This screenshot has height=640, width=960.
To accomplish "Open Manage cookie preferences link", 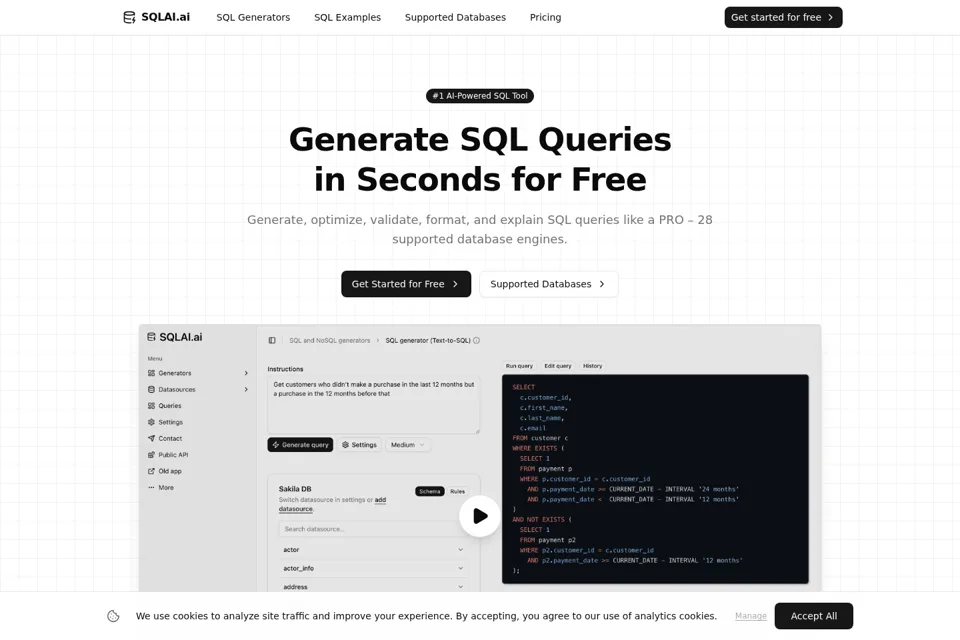I will pos(751,616).
